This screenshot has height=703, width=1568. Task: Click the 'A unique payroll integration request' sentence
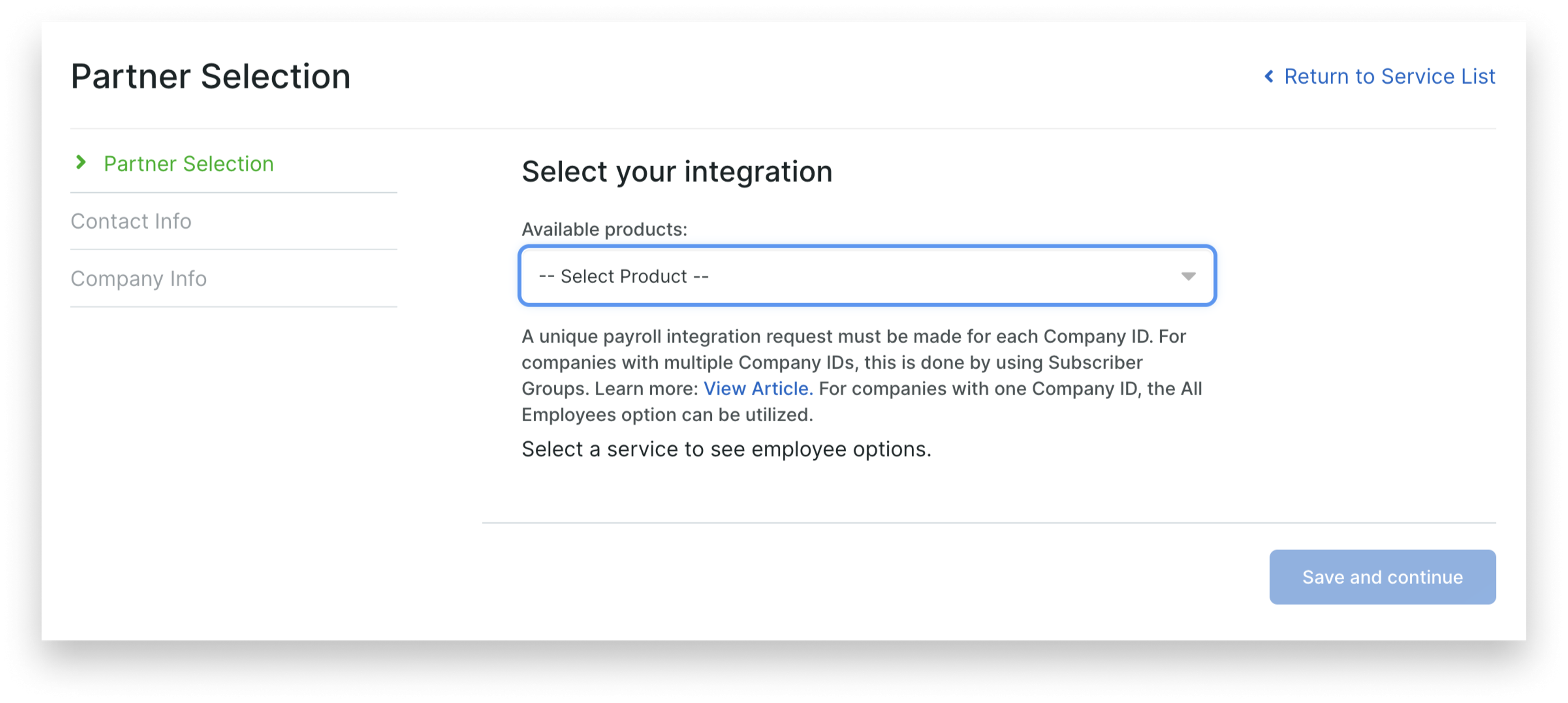[837, 336]
